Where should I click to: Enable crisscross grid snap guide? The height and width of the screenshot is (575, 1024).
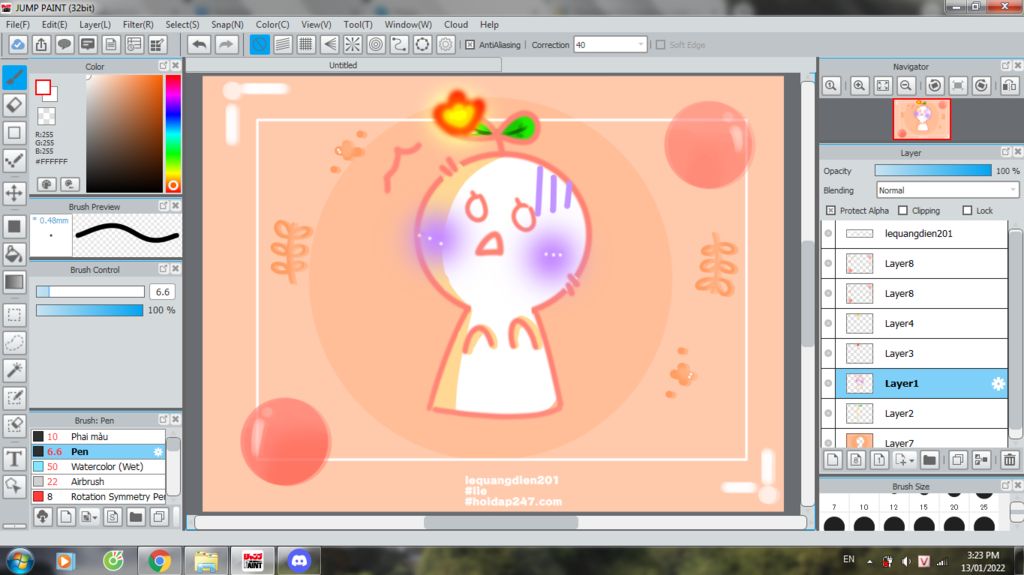[306, 44]
